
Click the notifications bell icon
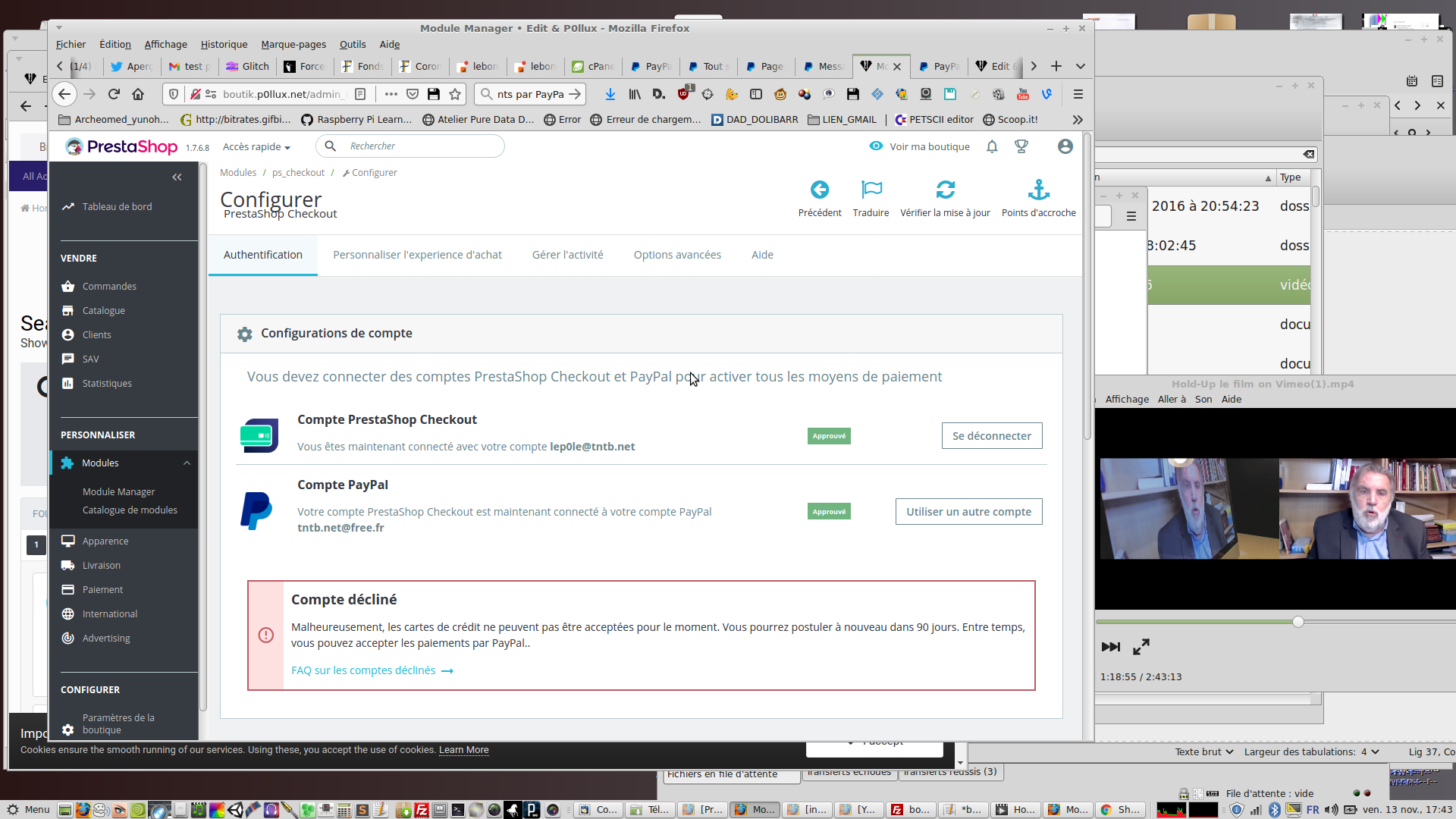992,146
